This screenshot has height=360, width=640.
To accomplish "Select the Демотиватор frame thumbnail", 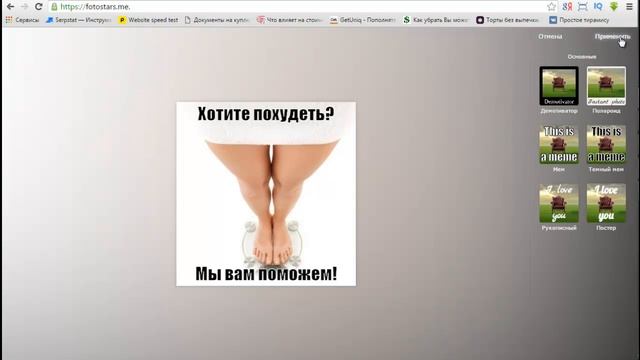I will click(x=559, y=86).
